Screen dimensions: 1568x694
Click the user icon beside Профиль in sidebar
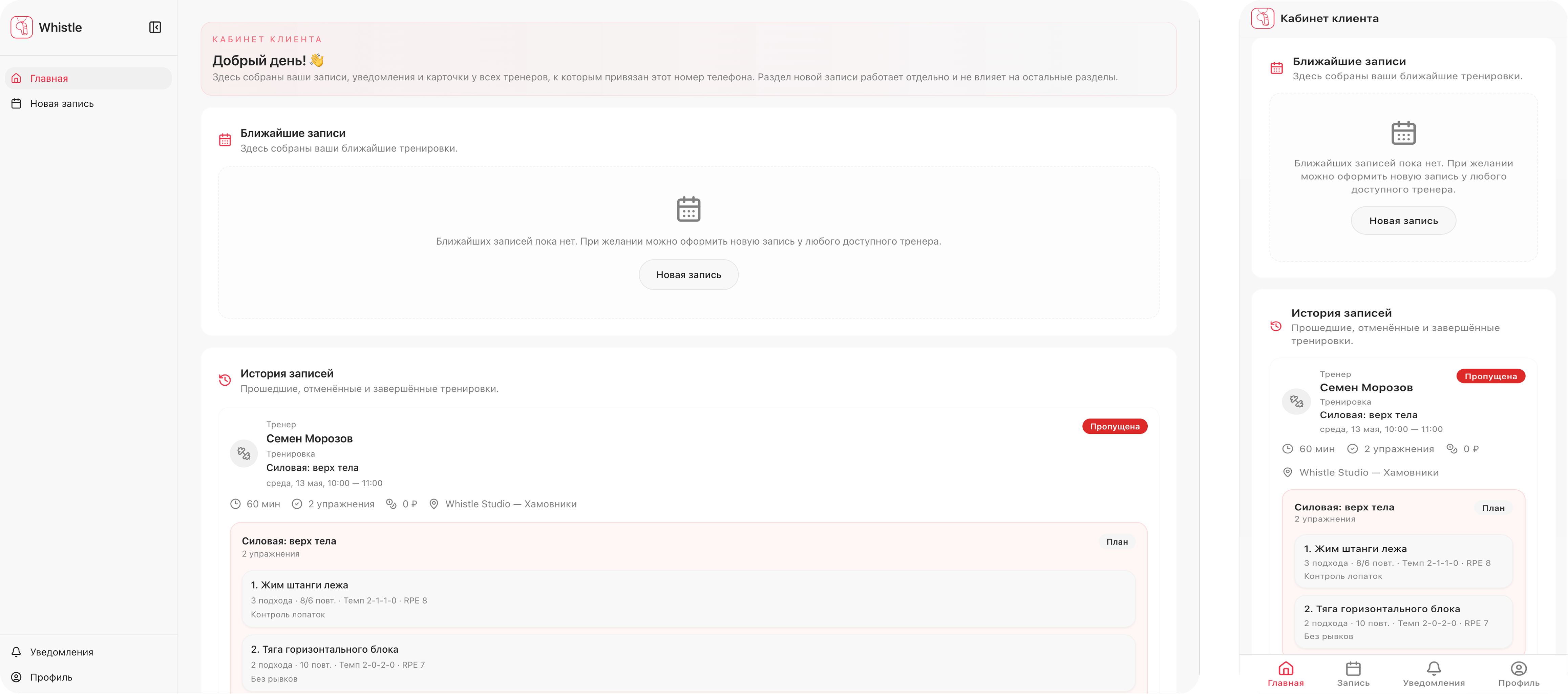tap(17, 677)
